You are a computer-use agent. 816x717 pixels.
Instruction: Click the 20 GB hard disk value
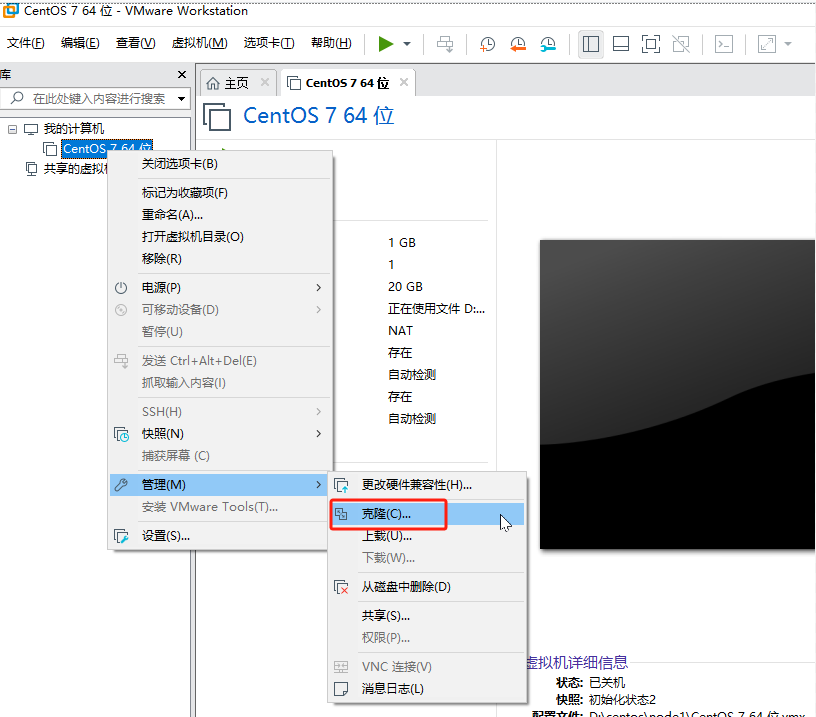(405, 287)
